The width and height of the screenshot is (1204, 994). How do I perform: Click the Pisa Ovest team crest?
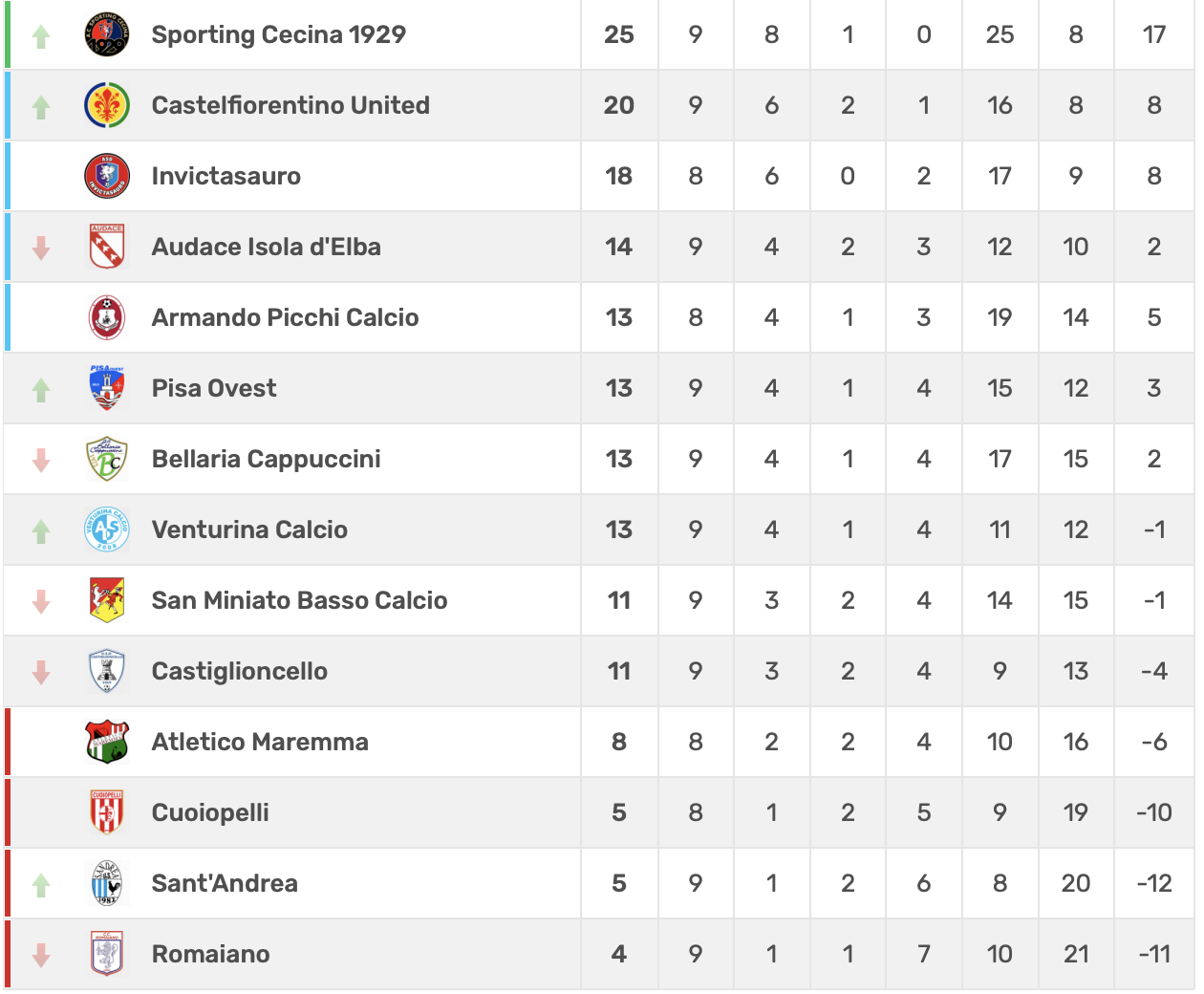107,389
